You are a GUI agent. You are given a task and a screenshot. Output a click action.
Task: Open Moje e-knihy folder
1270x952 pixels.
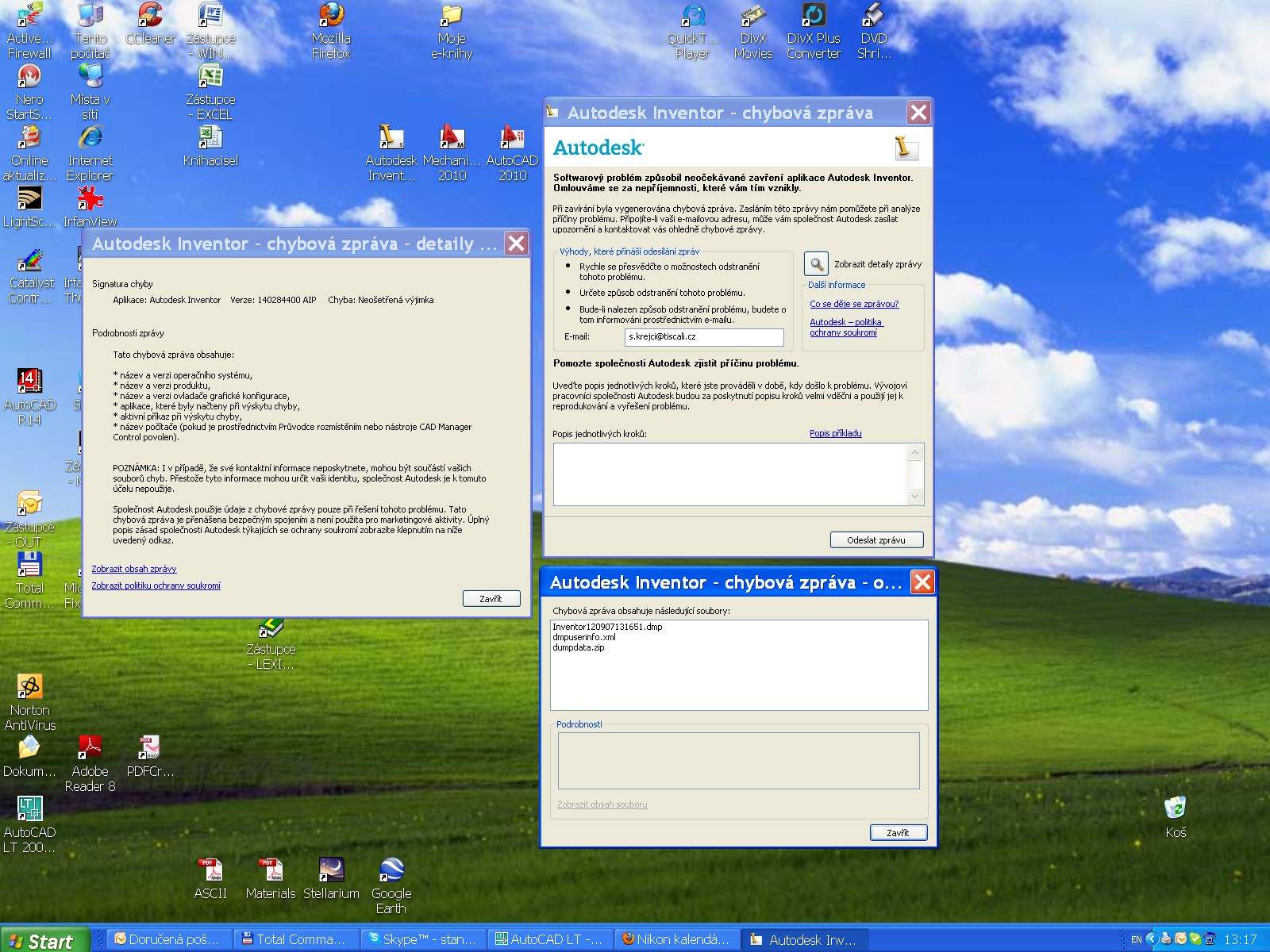452,30
